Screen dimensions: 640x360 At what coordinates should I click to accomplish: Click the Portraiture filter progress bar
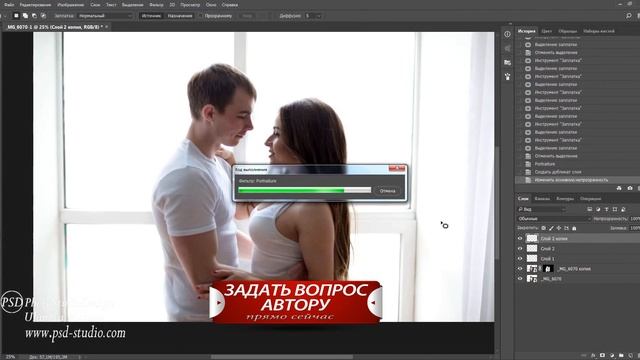pos(304,190)
